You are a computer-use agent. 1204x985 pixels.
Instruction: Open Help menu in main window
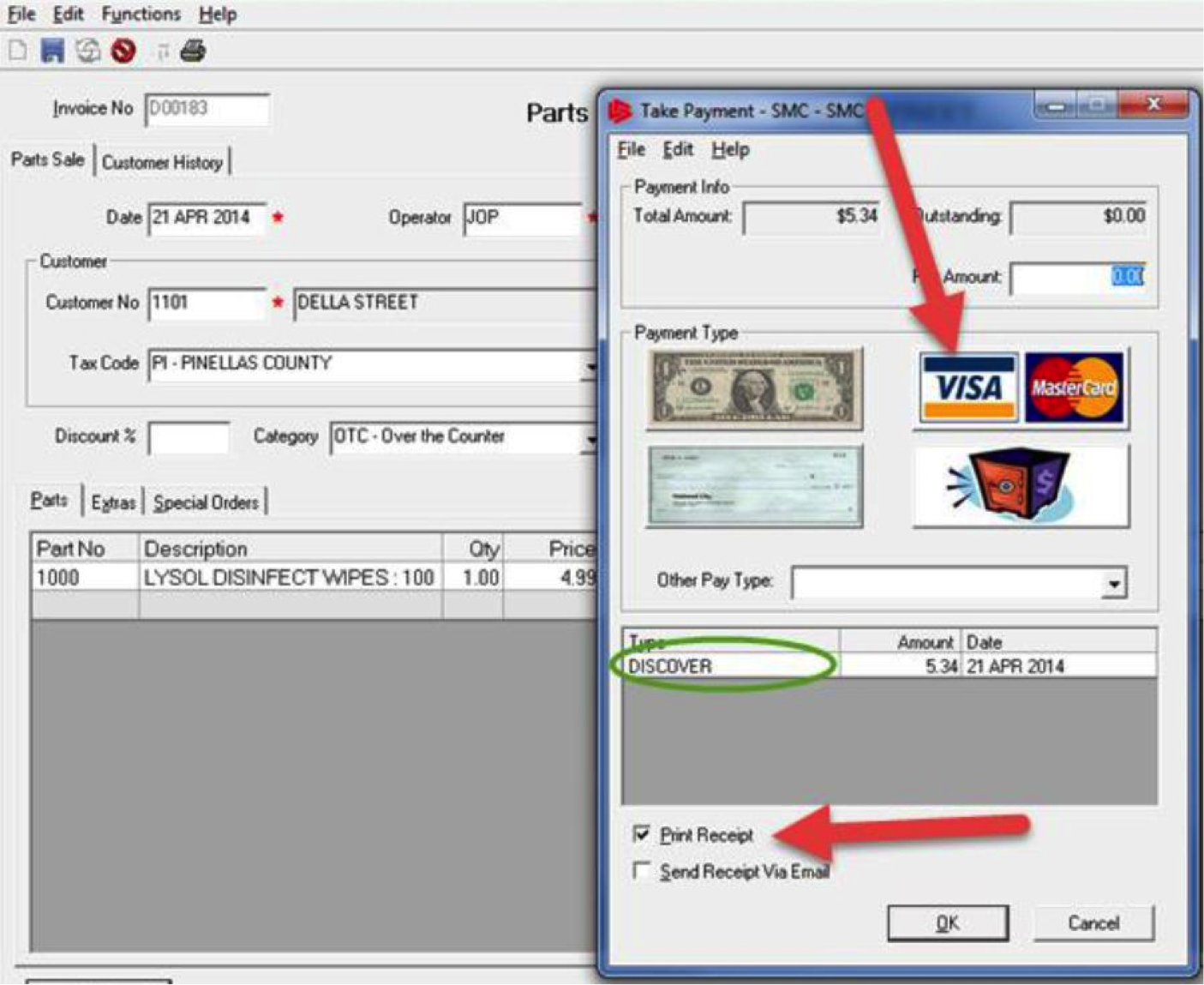click(218, 14)
